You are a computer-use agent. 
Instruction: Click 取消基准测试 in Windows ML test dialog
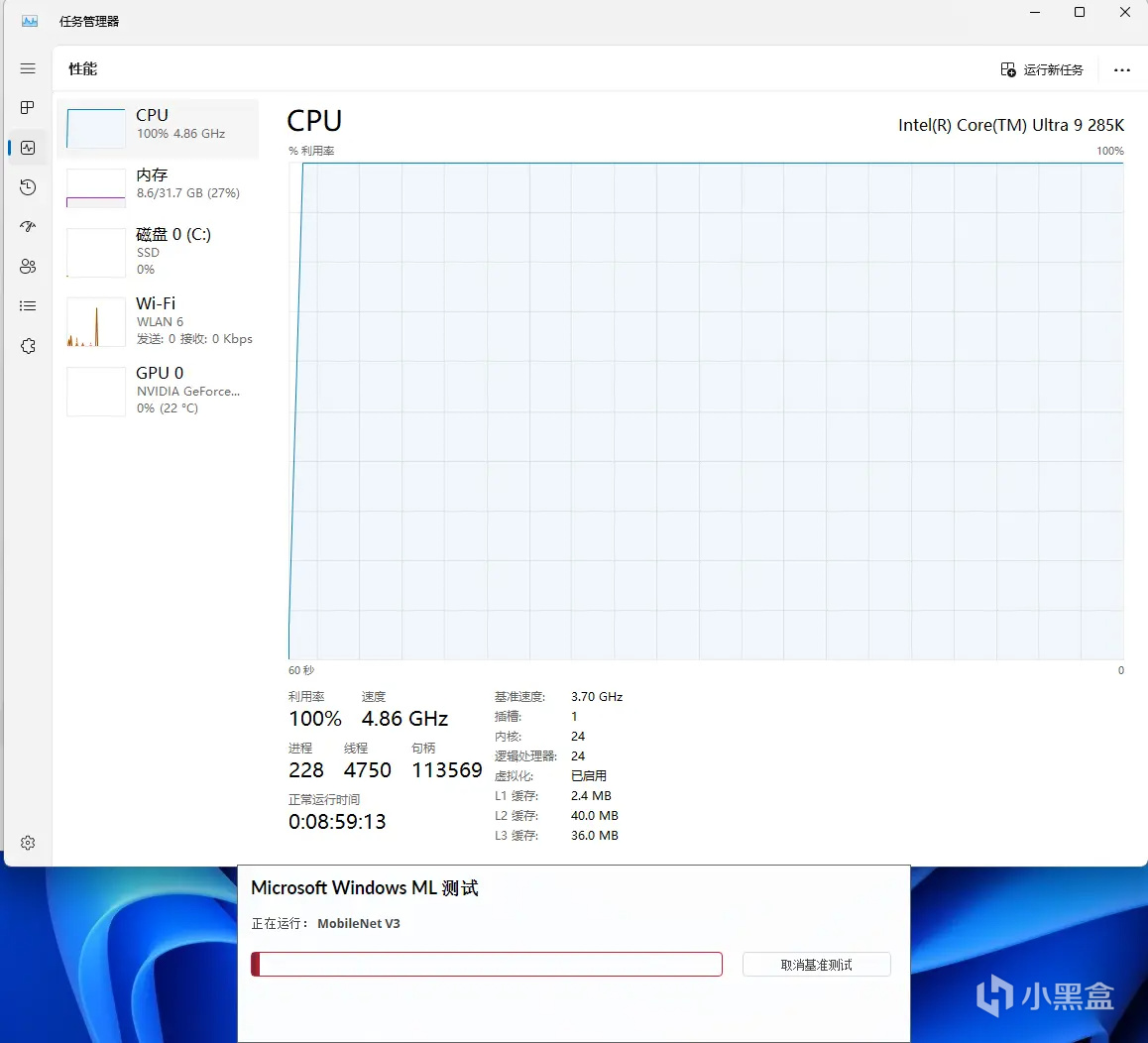[816, 965]
